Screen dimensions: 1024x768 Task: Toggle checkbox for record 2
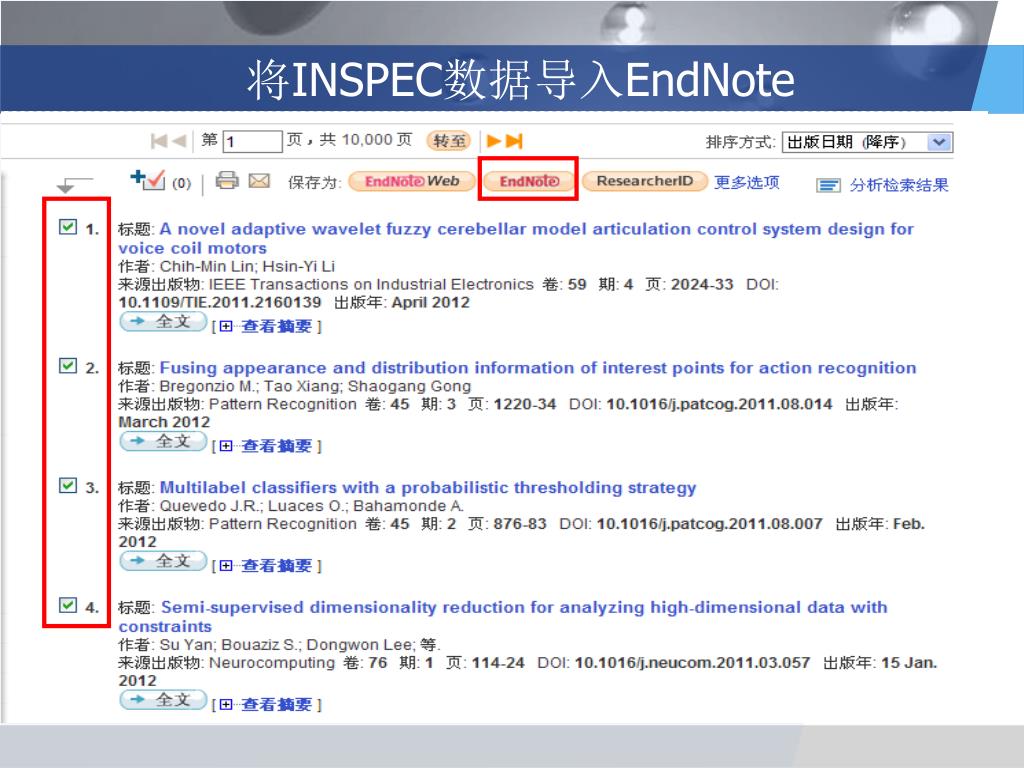coord(68,366)
